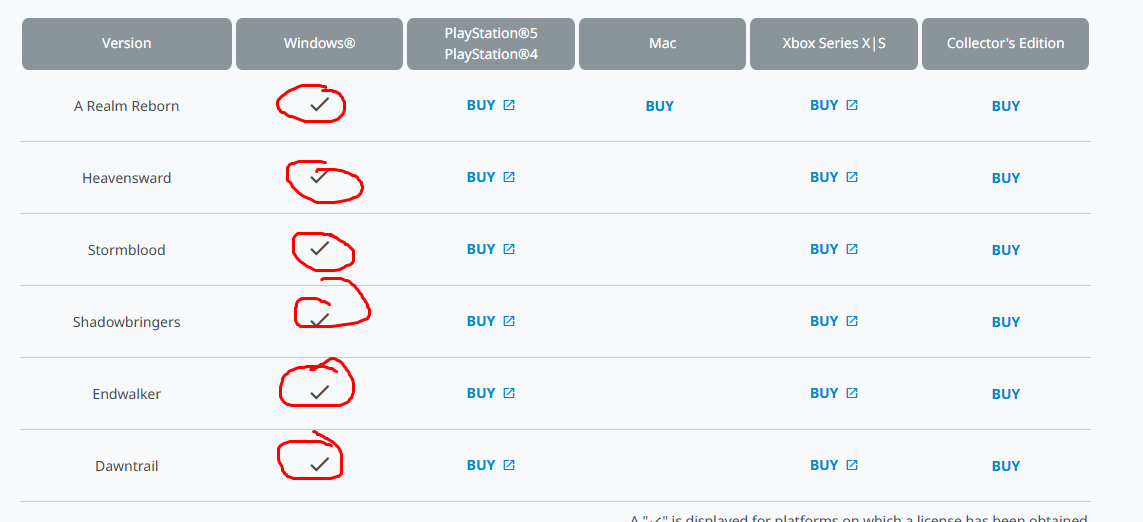The height and width of the screenshot is (522, 1143).
Task: Buy Stormblood Collector's Edition
Action: click(x=1006, y=250)
